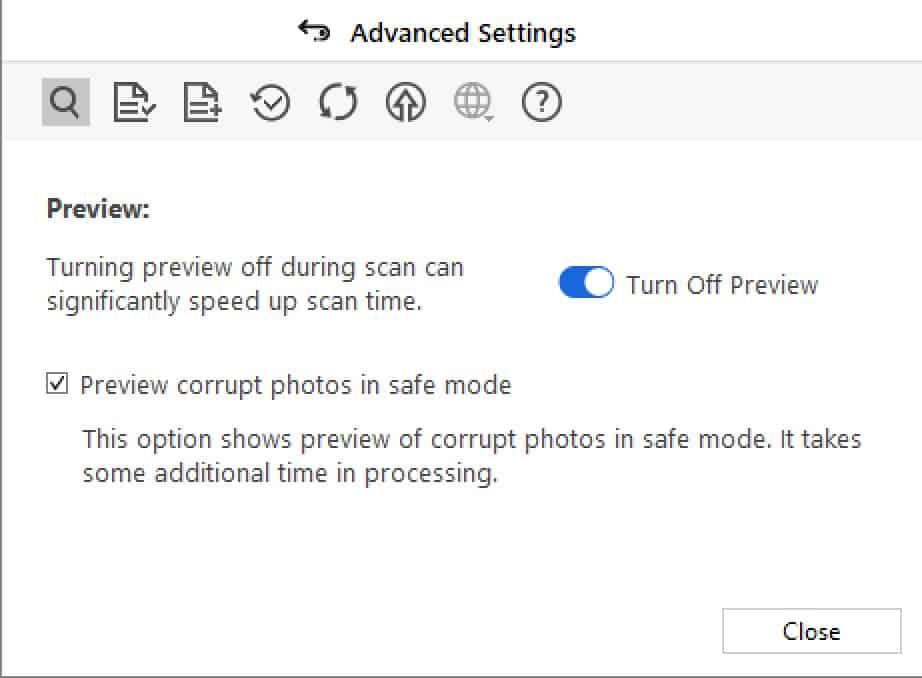
Task: Click the circular arrows refresh icon
Action: point(338,102)
